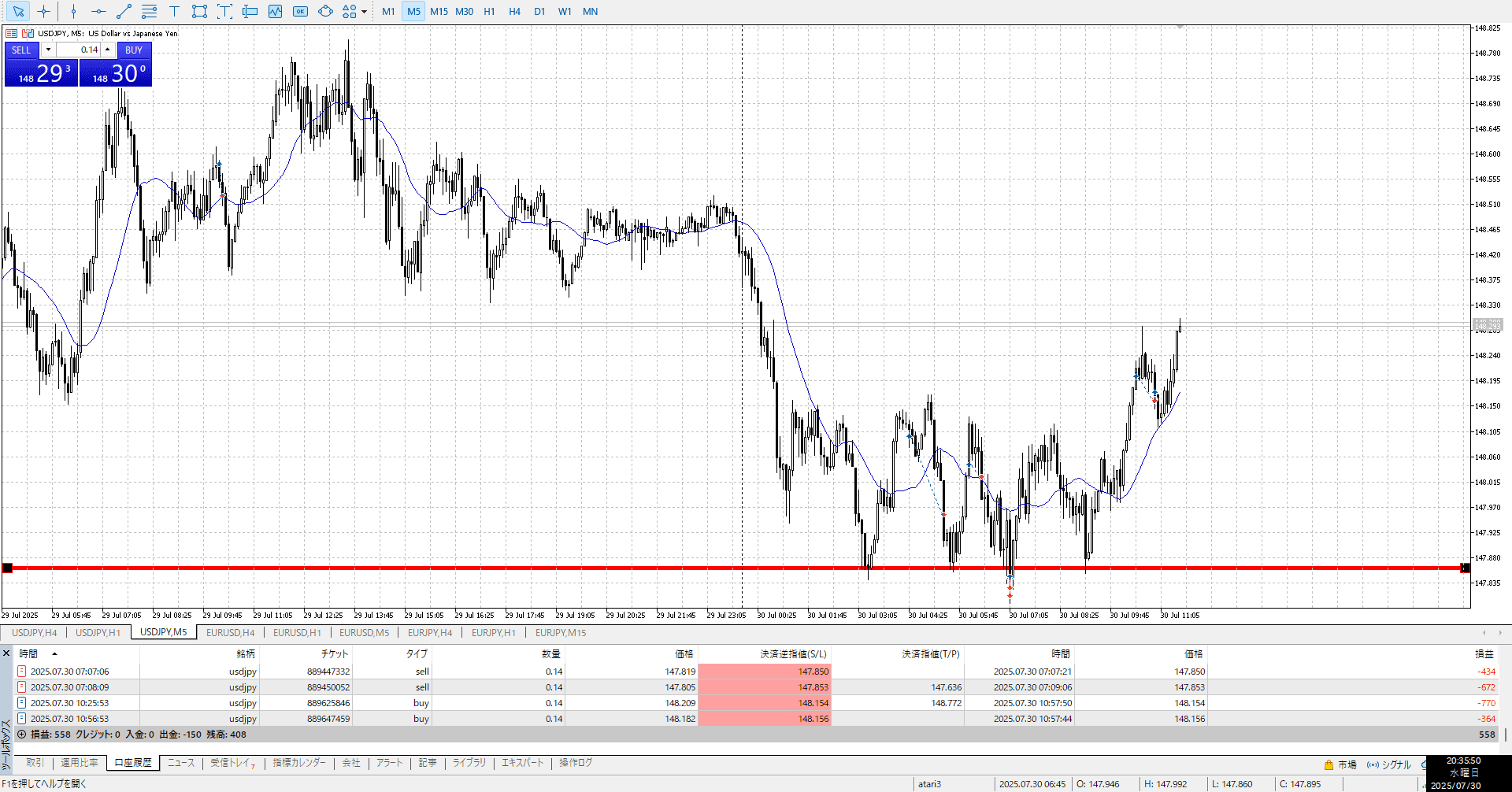
Task: Activate the trendline drawing tool
Action: 124,12
